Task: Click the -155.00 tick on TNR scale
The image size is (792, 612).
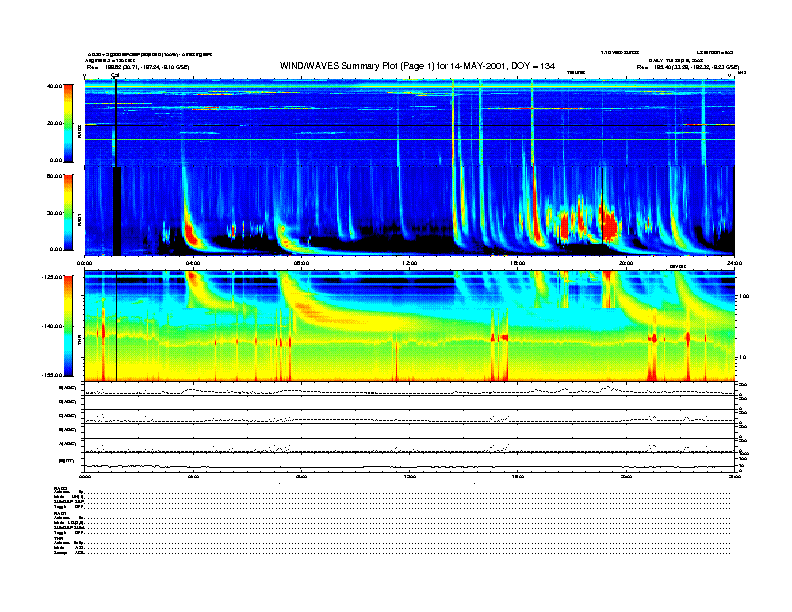Action: (54, 377)
